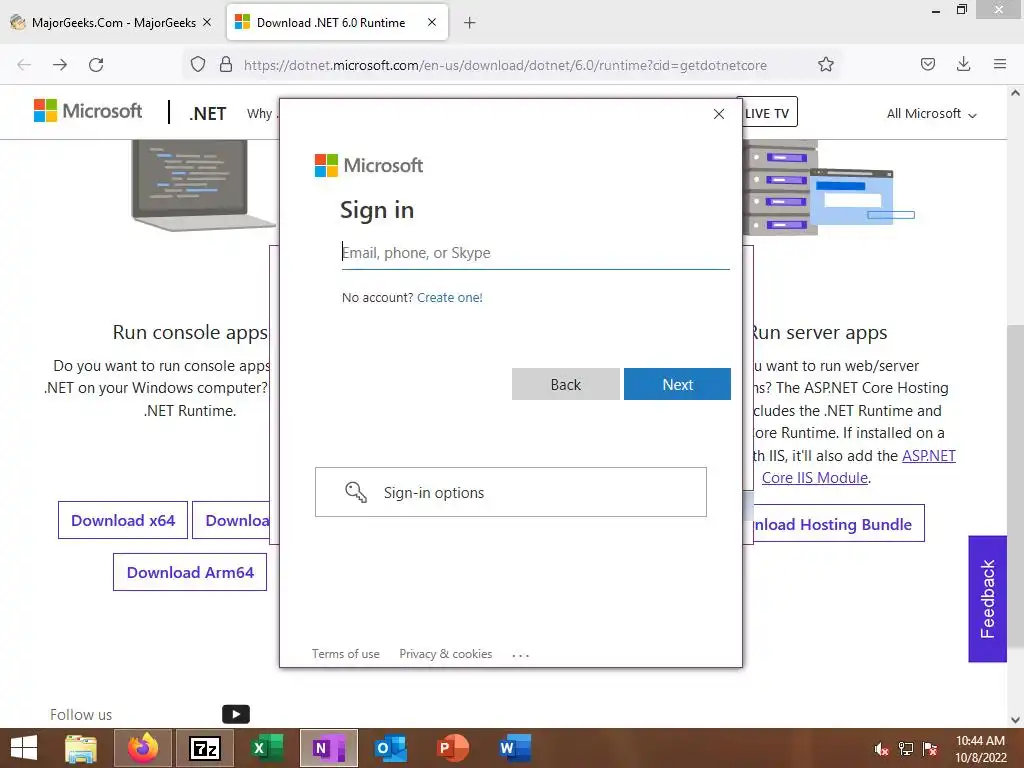Close the Download .NET 6.0 Runtime tab
Screen dimensions: 1024x768
432,22
